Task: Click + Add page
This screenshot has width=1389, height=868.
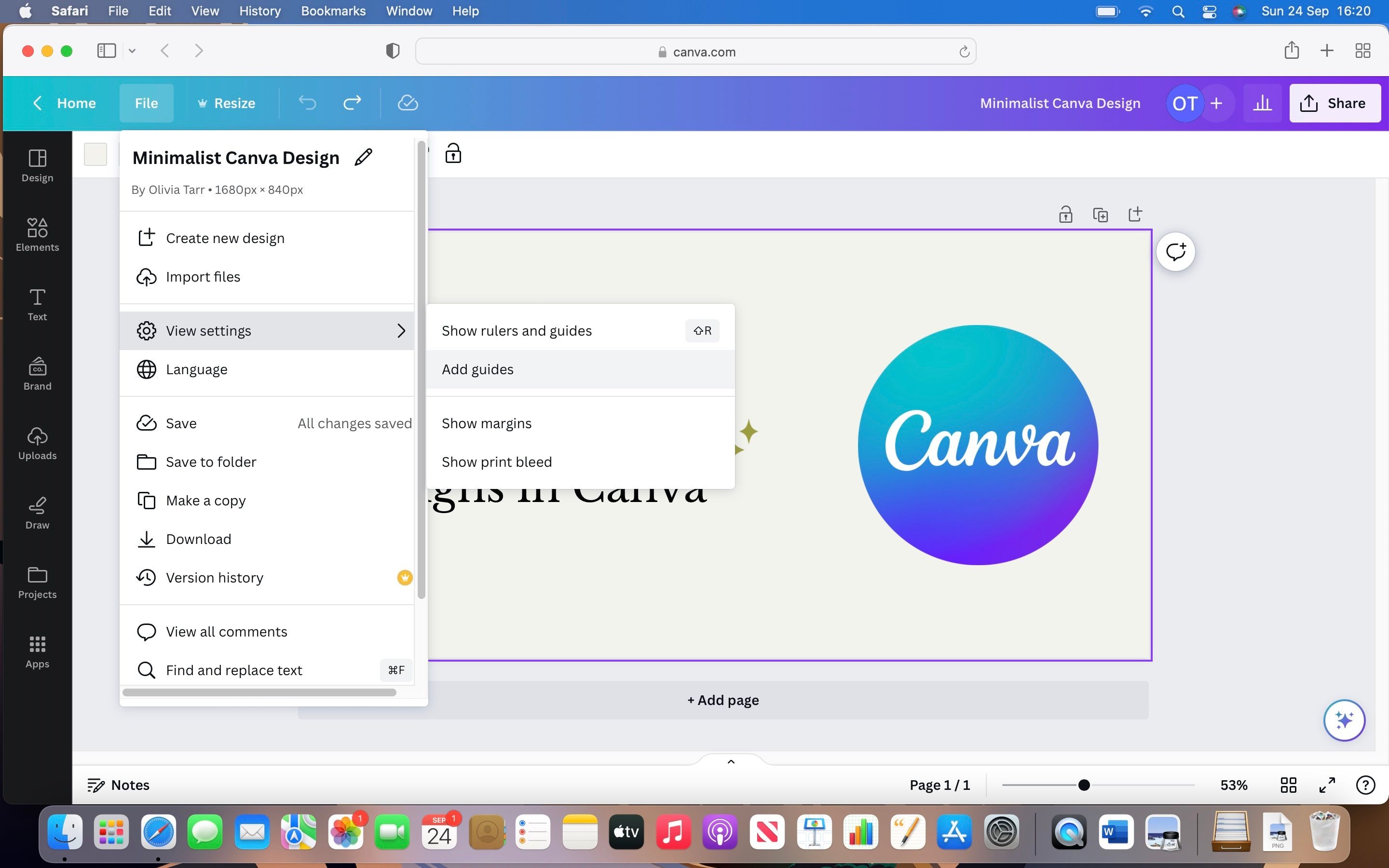Action: click(x=723, y=700)
